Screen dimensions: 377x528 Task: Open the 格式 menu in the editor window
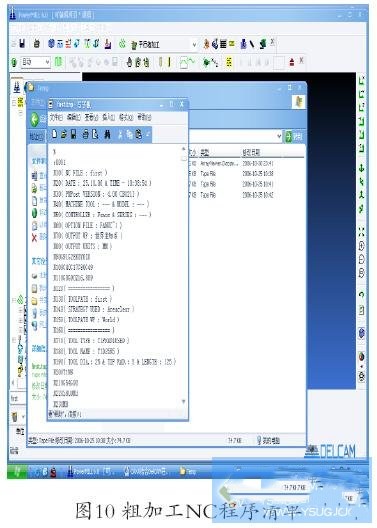pos(126,117)
